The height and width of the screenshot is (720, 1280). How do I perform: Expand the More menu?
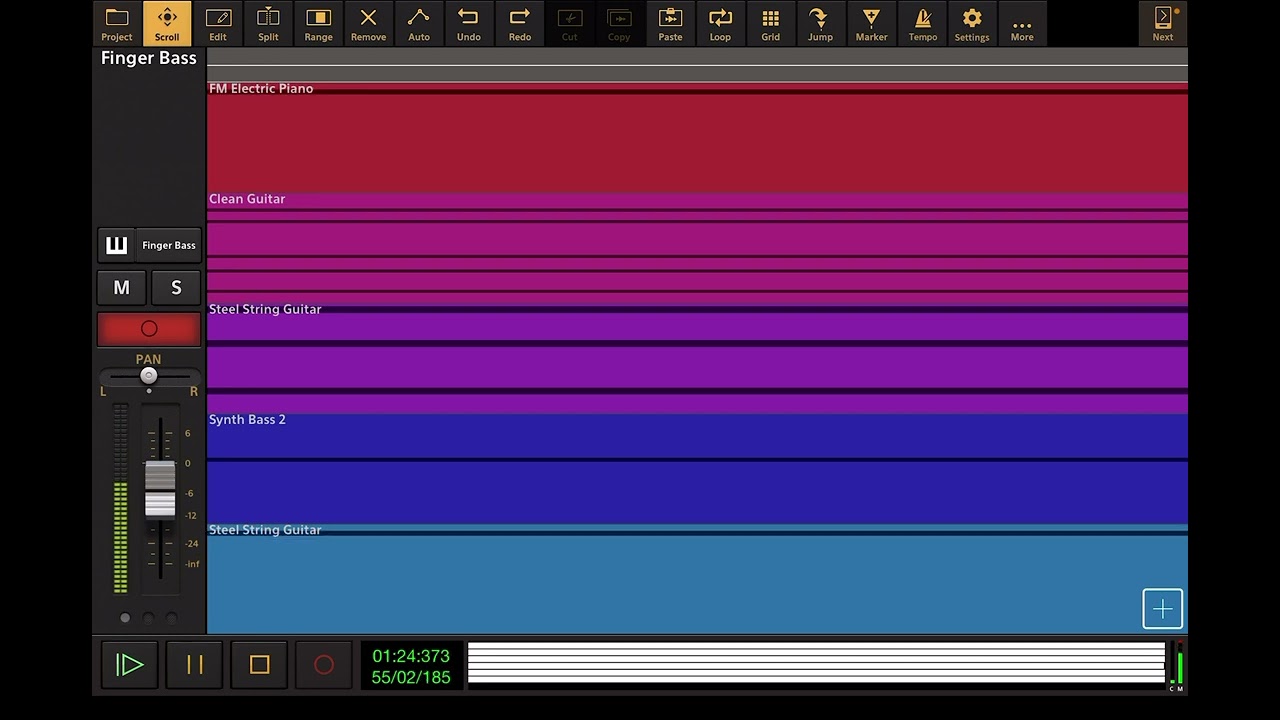click(1022, 23)
